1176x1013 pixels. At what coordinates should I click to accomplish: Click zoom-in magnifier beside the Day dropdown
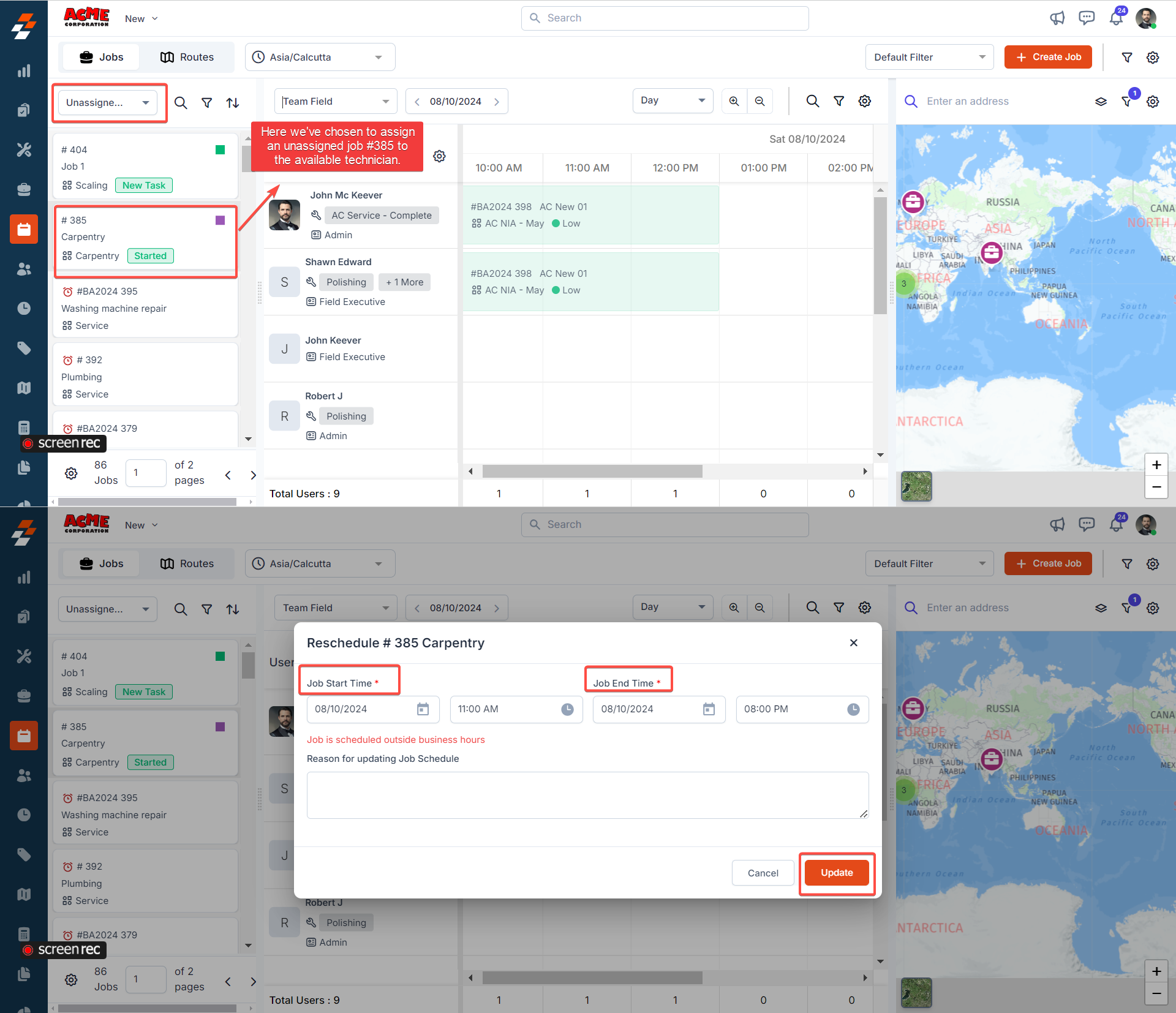(x=734, y=101)
